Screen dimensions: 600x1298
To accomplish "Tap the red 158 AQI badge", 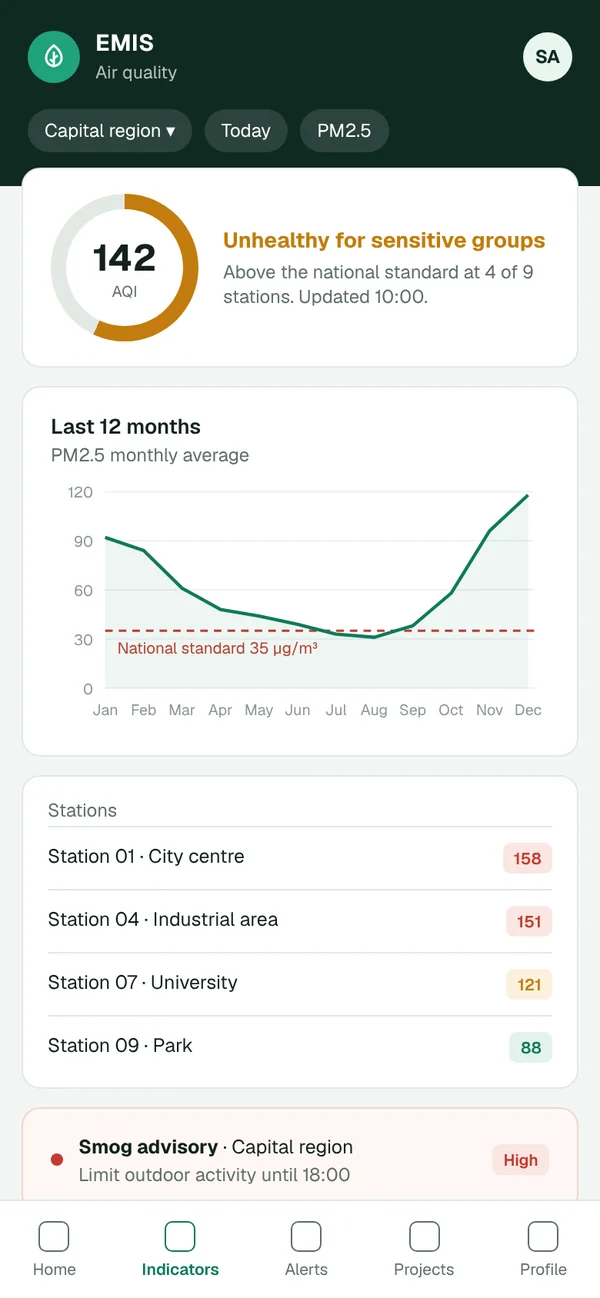I will 527,859.
